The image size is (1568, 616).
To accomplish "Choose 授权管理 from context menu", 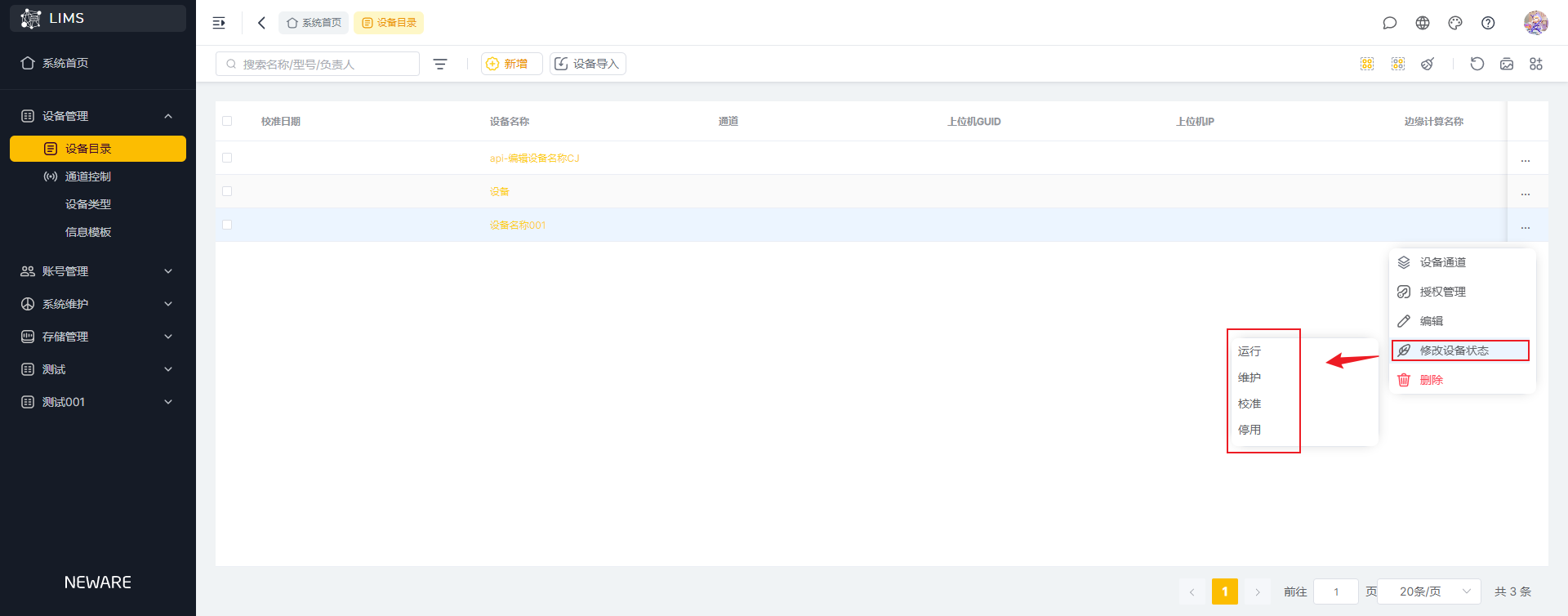I will point(1462,292).
